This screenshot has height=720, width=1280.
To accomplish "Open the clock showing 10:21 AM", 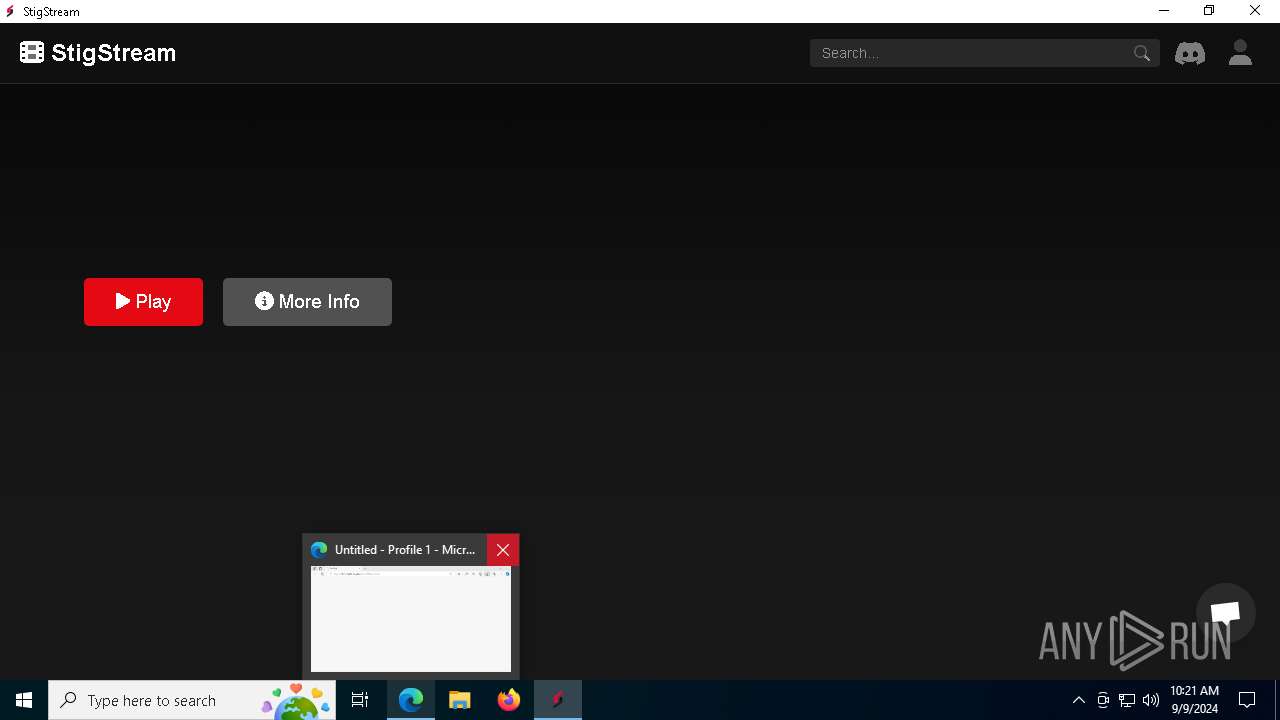I will [1195, 700].
